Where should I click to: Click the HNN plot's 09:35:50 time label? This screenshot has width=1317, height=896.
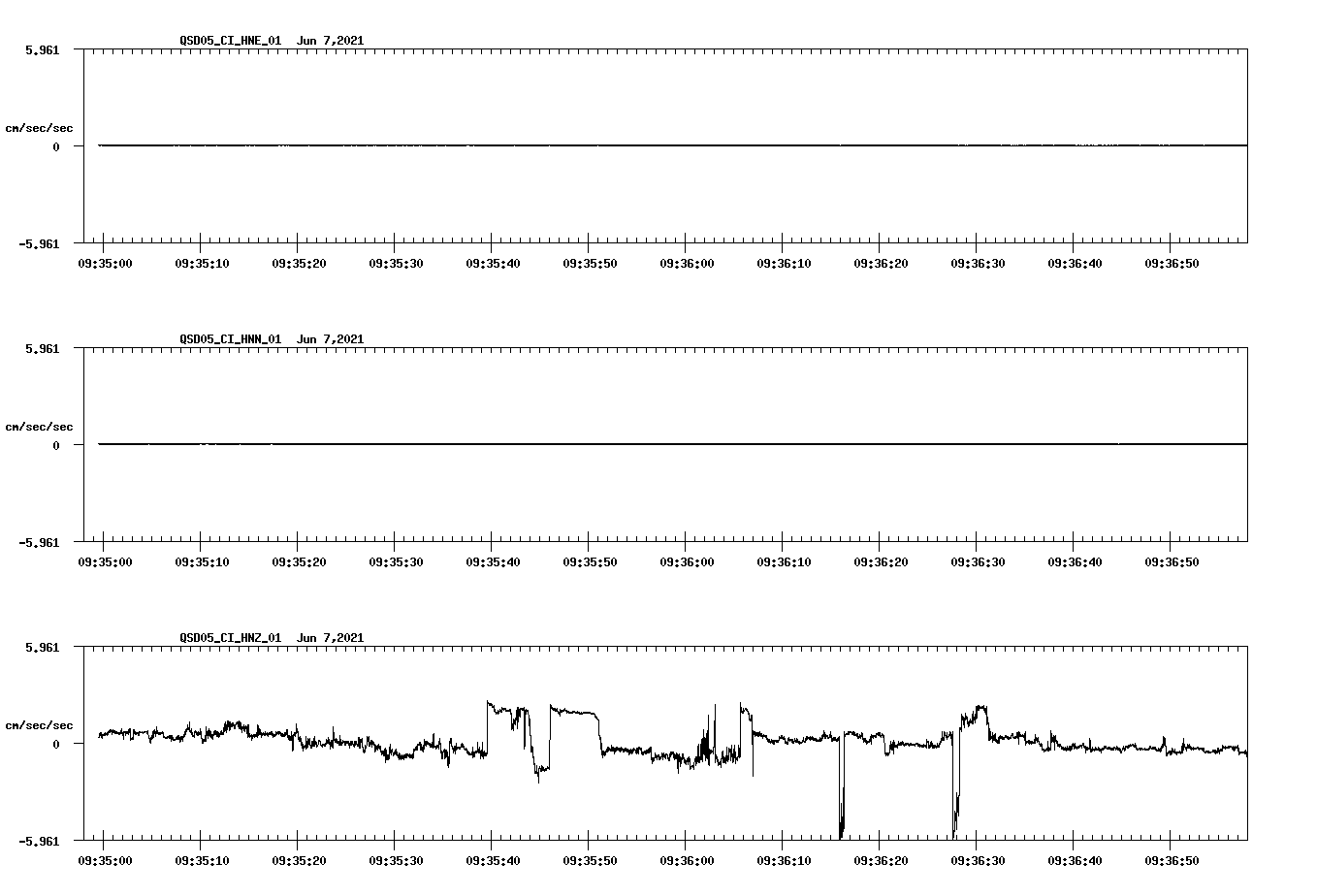[x=590, y=561]
